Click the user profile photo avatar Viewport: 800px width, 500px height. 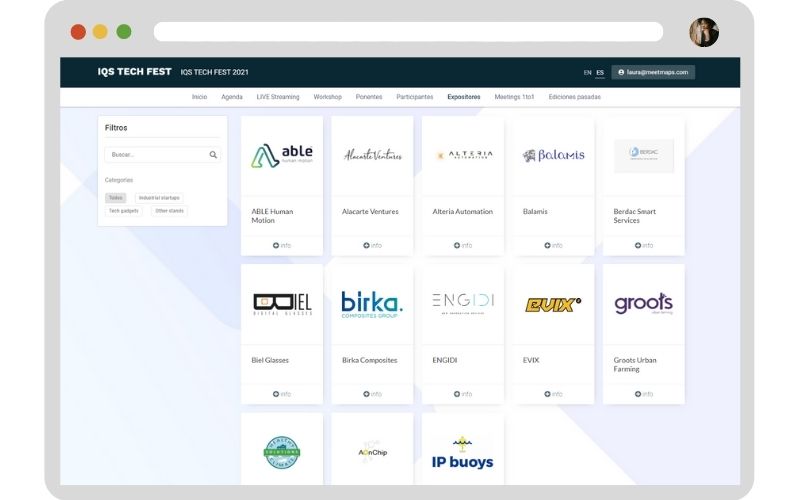[704, 32]
